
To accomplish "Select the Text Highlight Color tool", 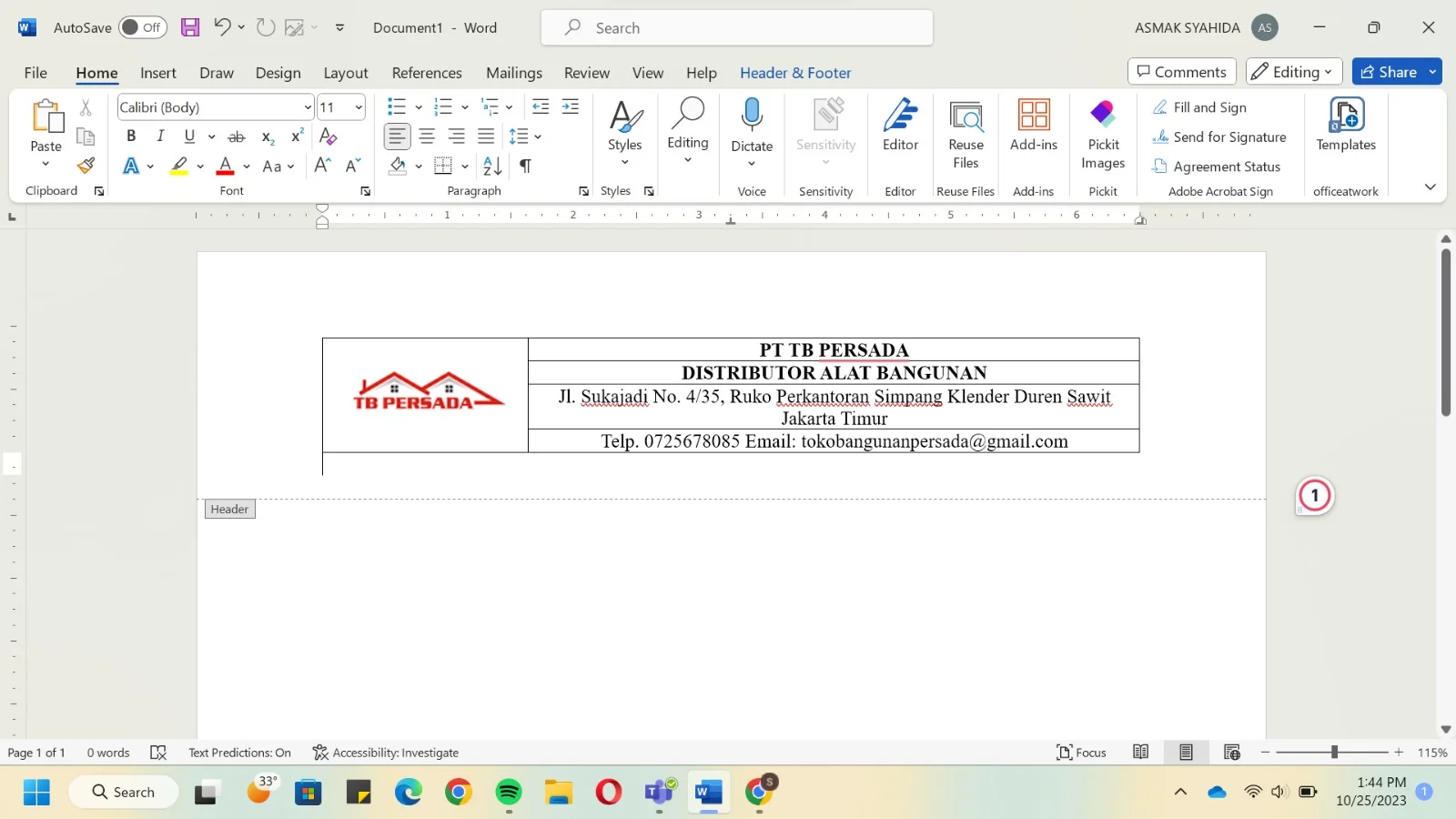I will pos(179,167).
